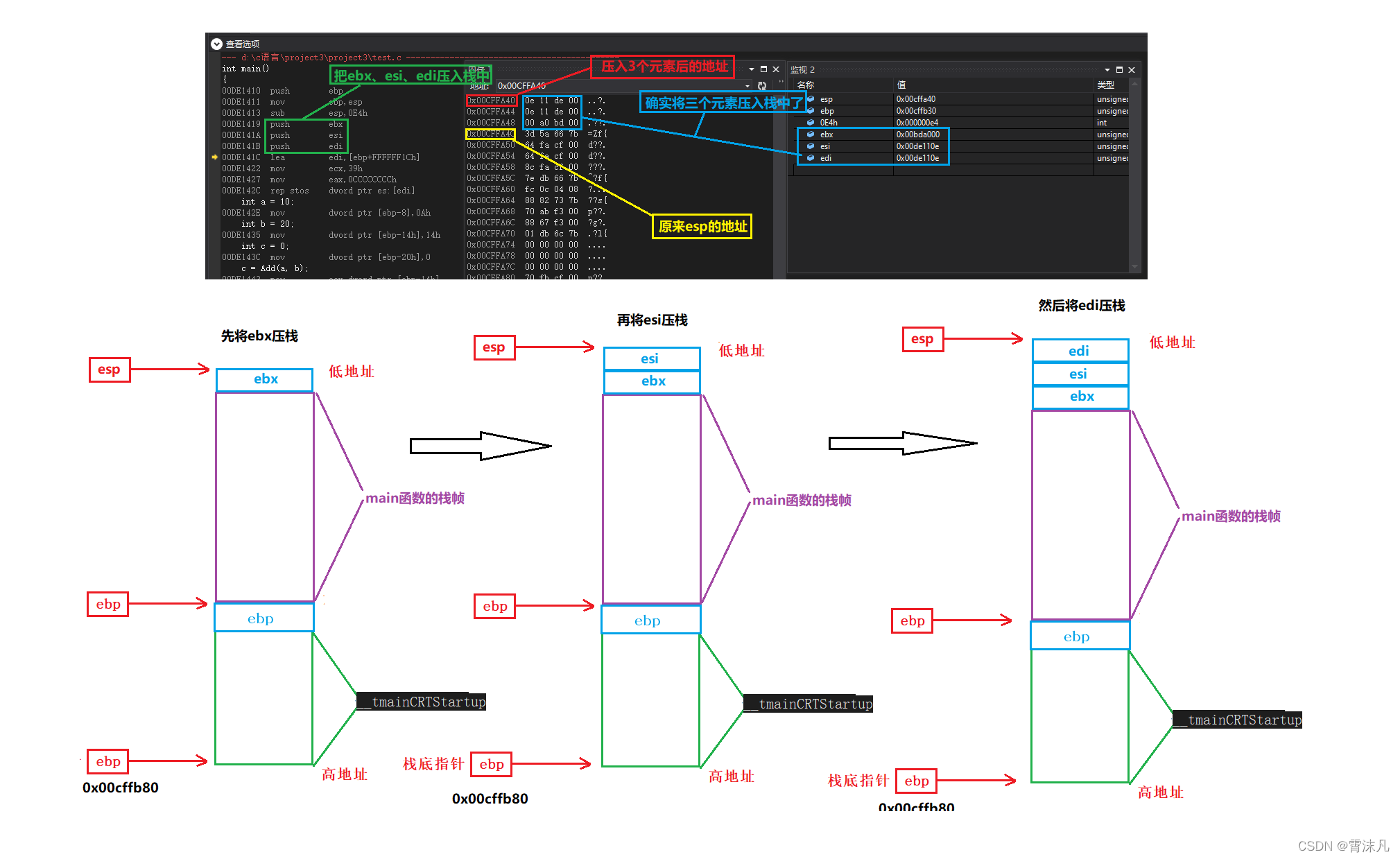This screenshot has width=1400, height=859.
Task: Maximize the memory window panel
Action: tap(763, 69)
